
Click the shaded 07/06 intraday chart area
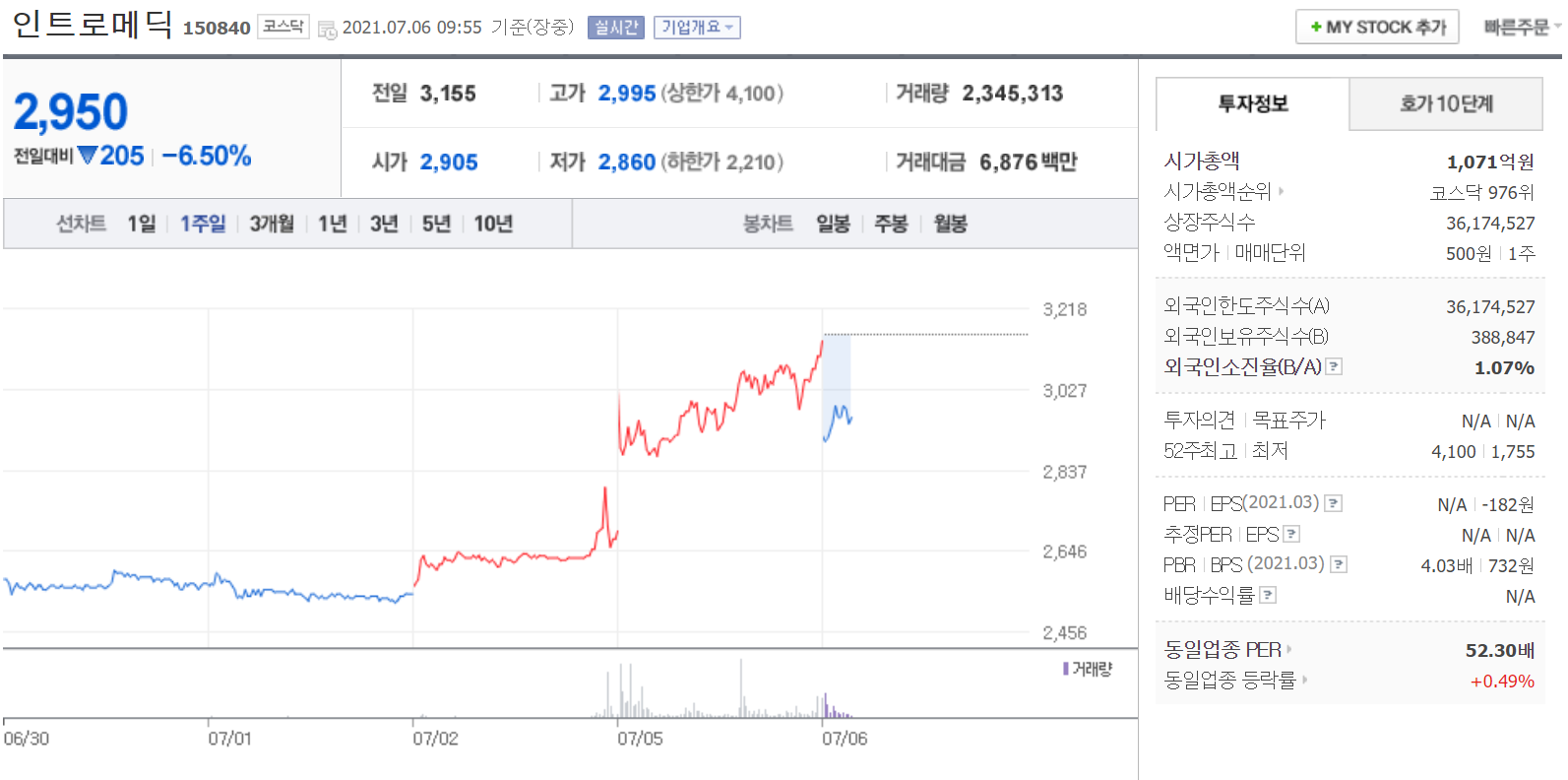(837, 388)
